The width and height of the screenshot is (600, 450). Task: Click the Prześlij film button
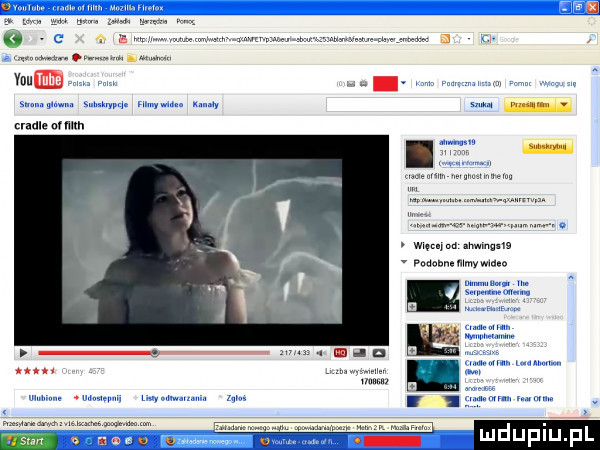(x=530, y=104)
